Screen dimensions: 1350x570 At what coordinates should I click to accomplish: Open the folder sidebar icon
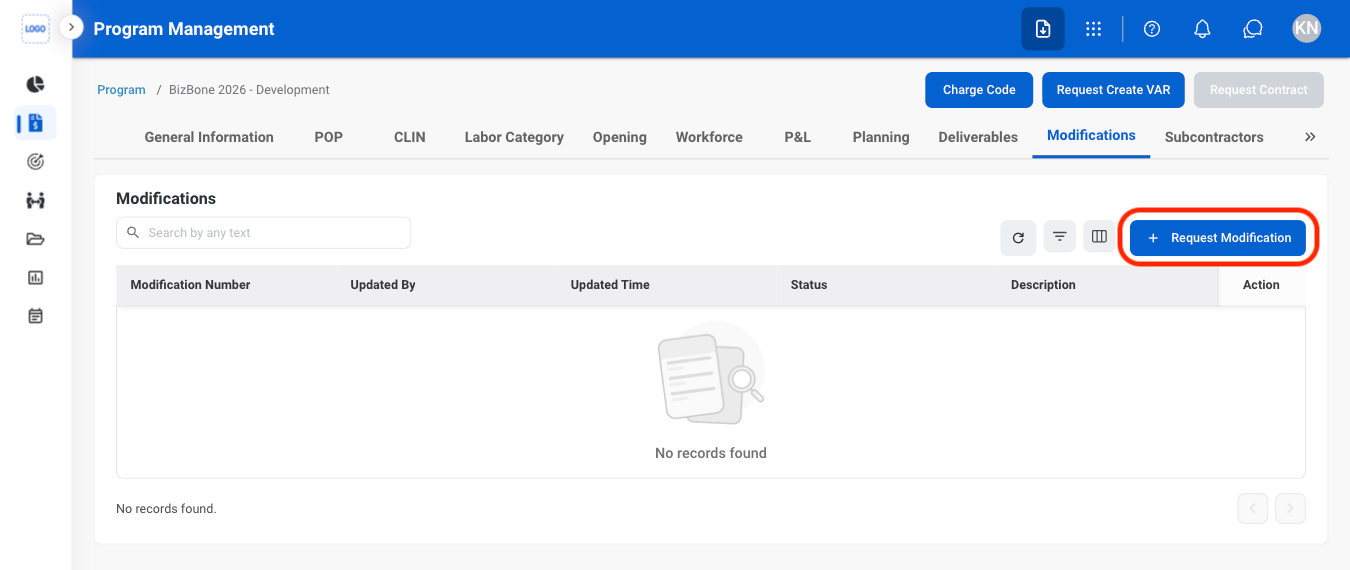(35, 239)
